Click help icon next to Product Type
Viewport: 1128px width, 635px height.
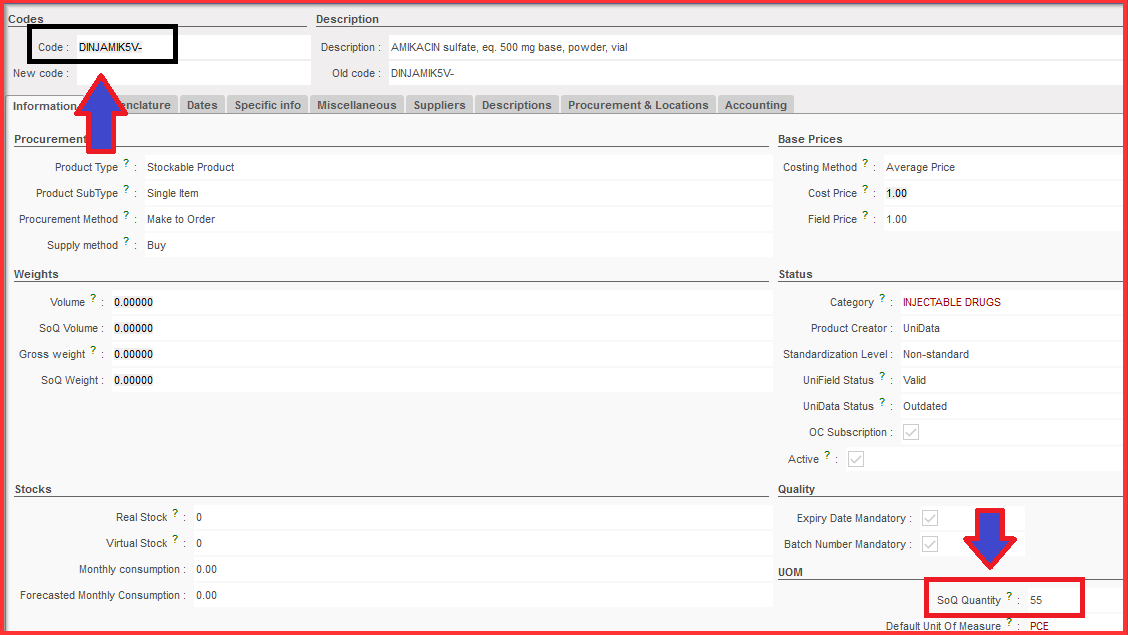pos(126,164)
